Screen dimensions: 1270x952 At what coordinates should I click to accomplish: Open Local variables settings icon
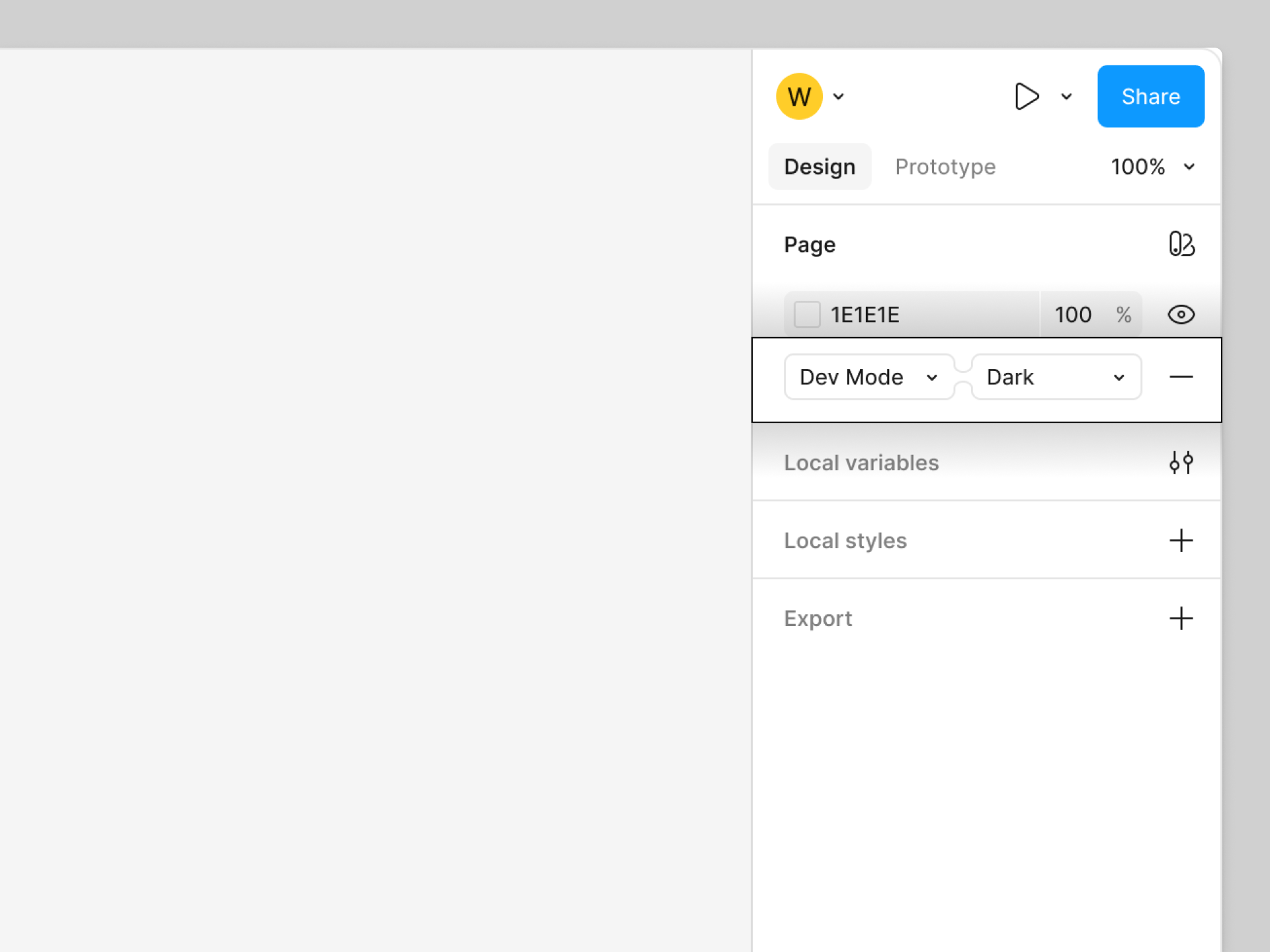click(1181, 462)
